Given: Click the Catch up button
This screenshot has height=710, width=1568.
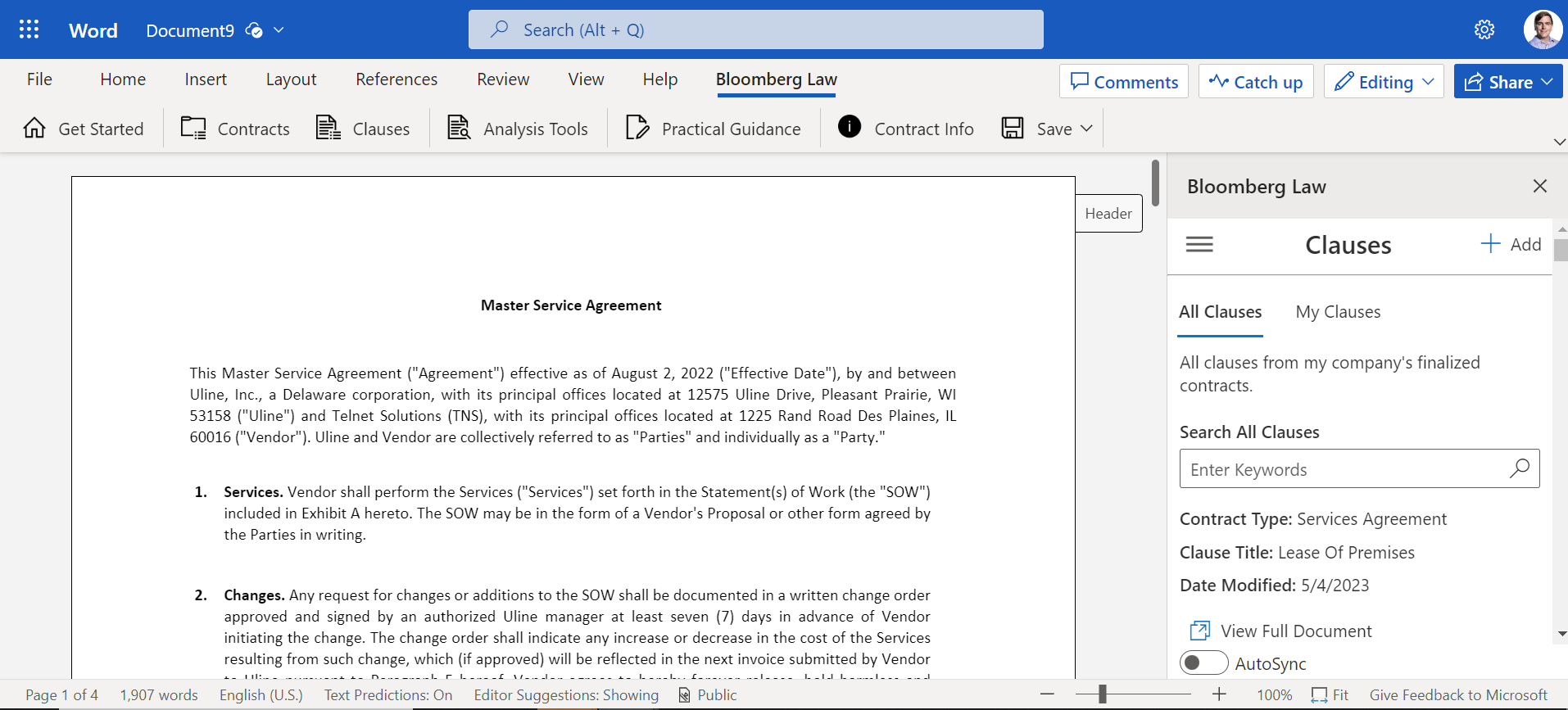Looking at the screenshot, I should 1256,81.
